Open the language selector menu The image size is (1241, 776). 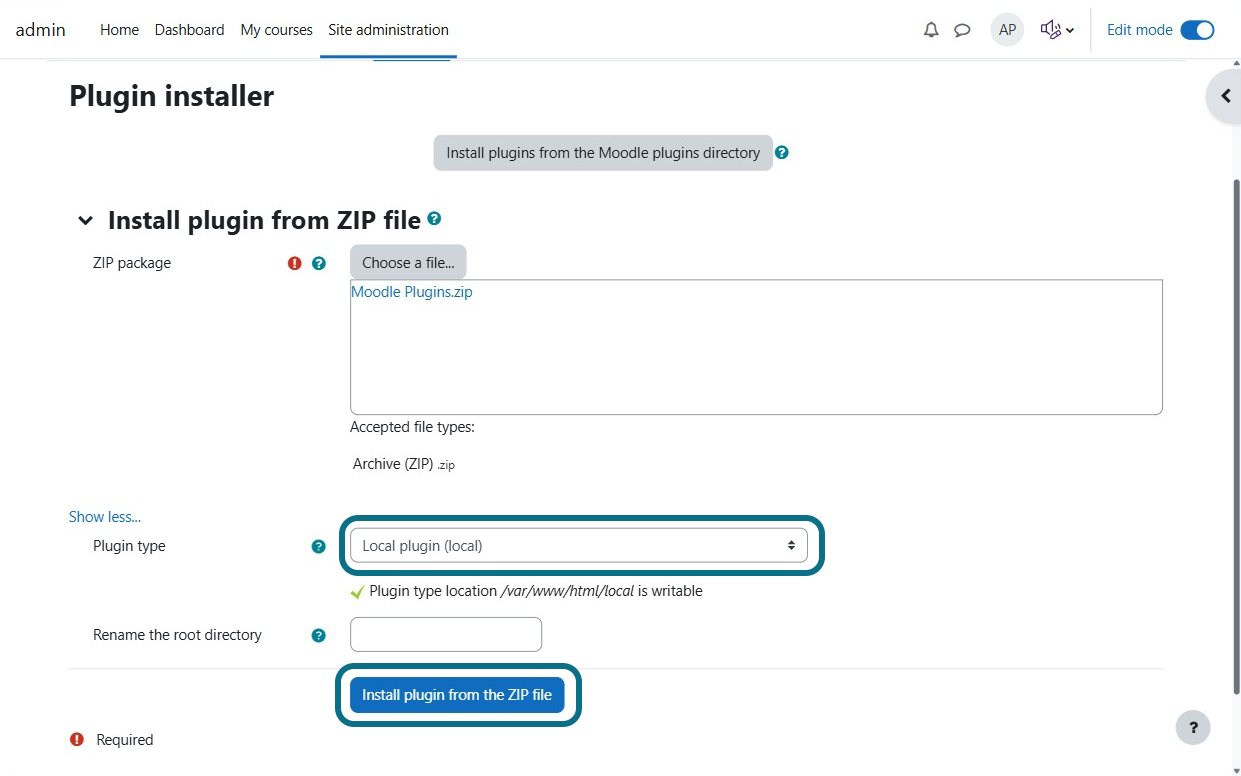pos(1057,30)
